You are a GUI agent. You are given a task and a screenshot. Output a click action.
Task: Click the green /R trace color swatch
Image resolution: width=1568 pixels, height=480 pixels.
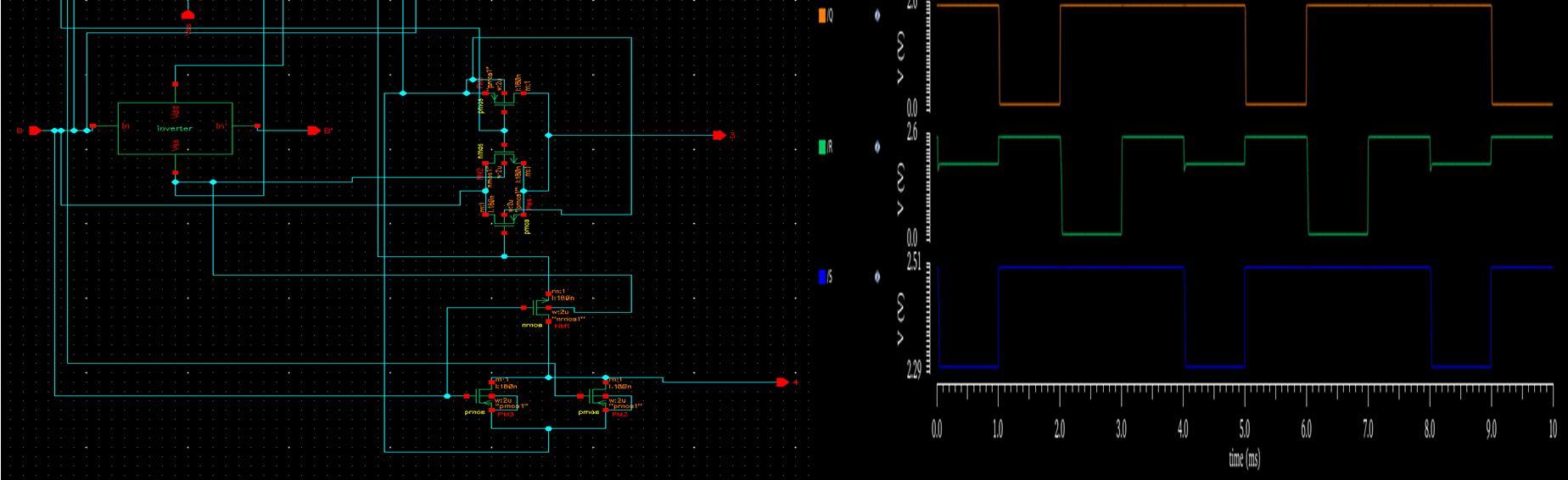(x=821, y=147)
